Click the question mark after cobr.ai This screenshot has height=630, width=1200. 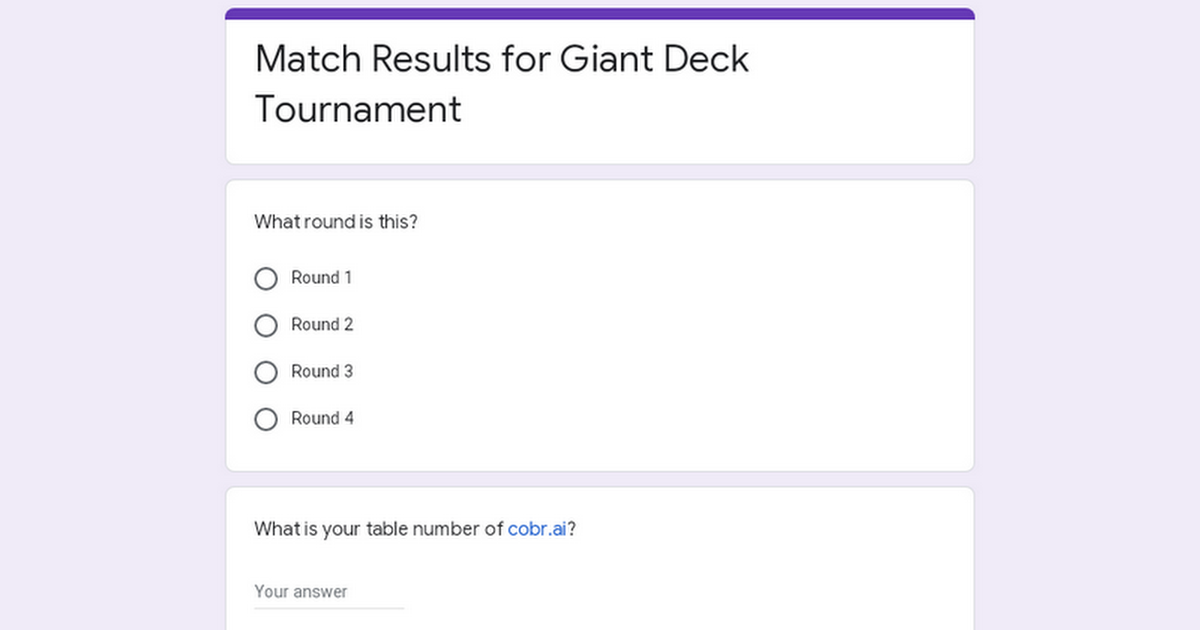pyautogui.click(x=572, y=529)
